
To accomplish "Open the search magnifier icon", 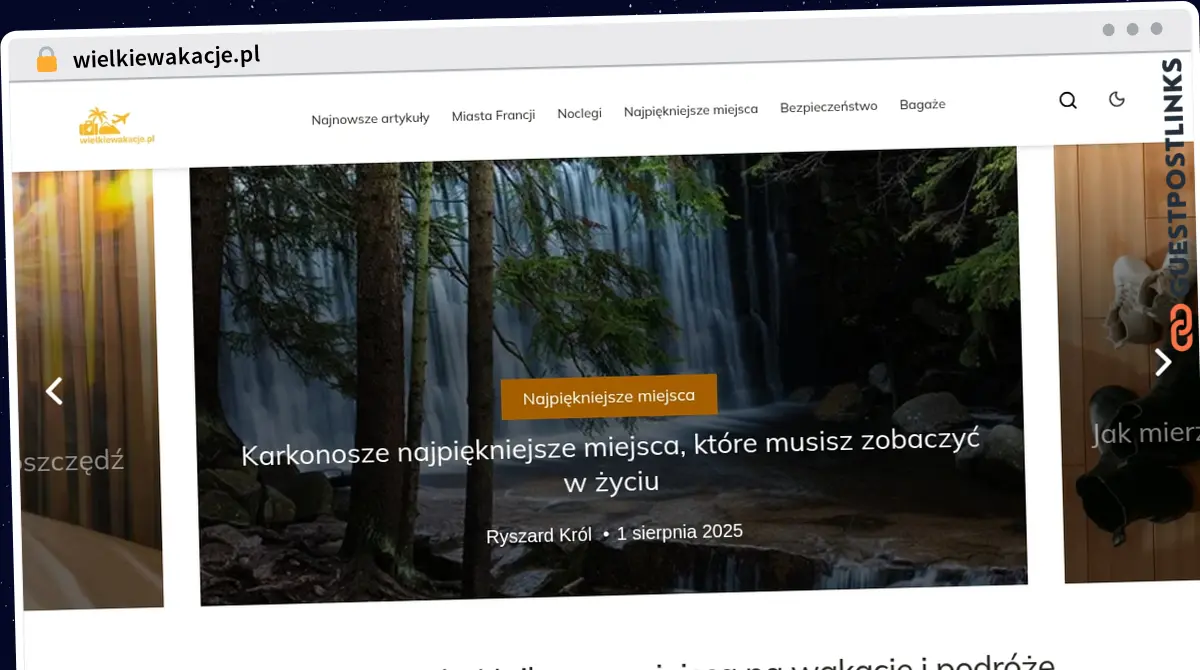I will tap(1068, 100).
